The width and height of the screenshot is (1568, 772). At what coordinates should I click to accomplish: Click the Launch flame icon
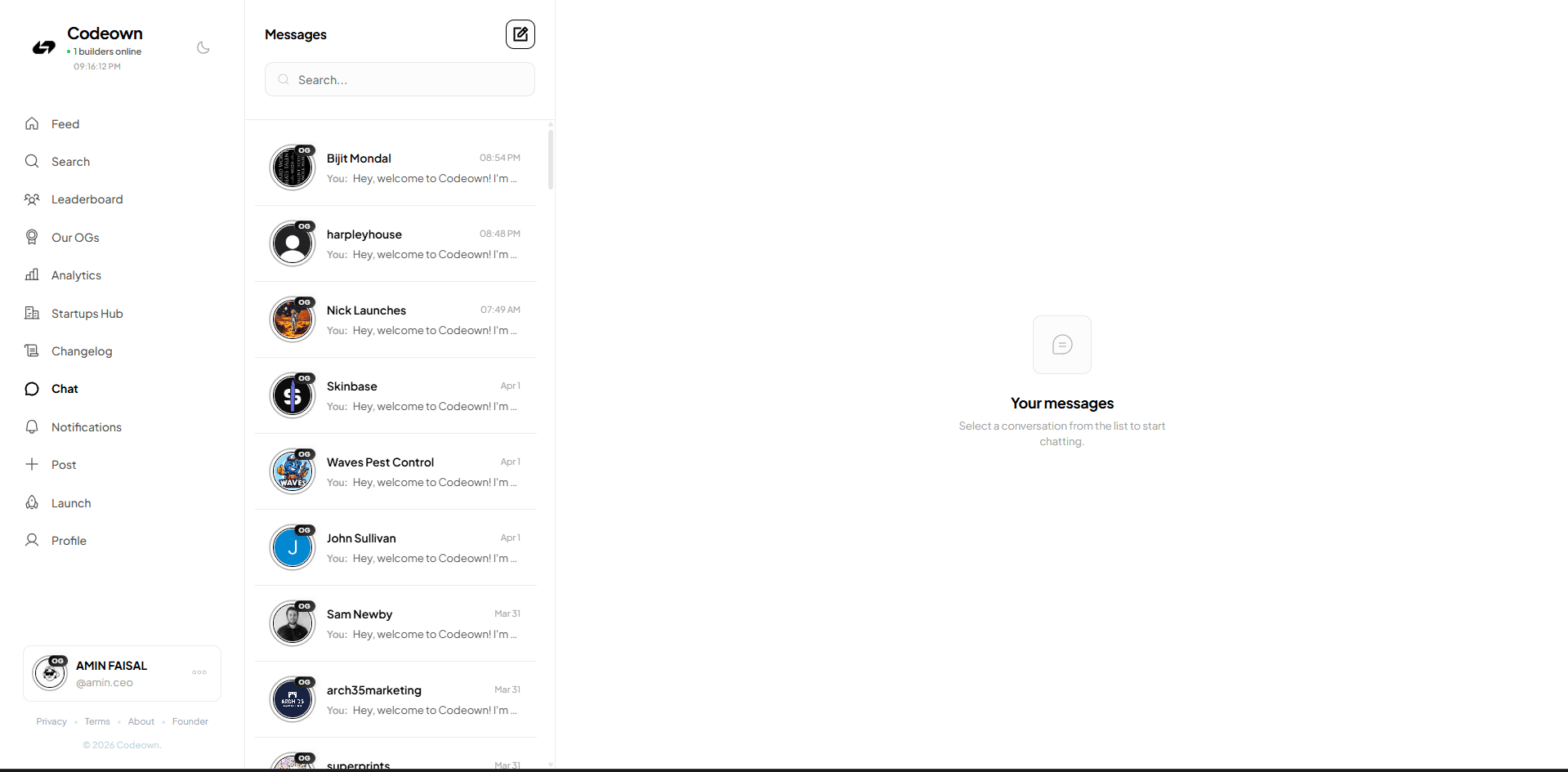click(x=31, y=502)
